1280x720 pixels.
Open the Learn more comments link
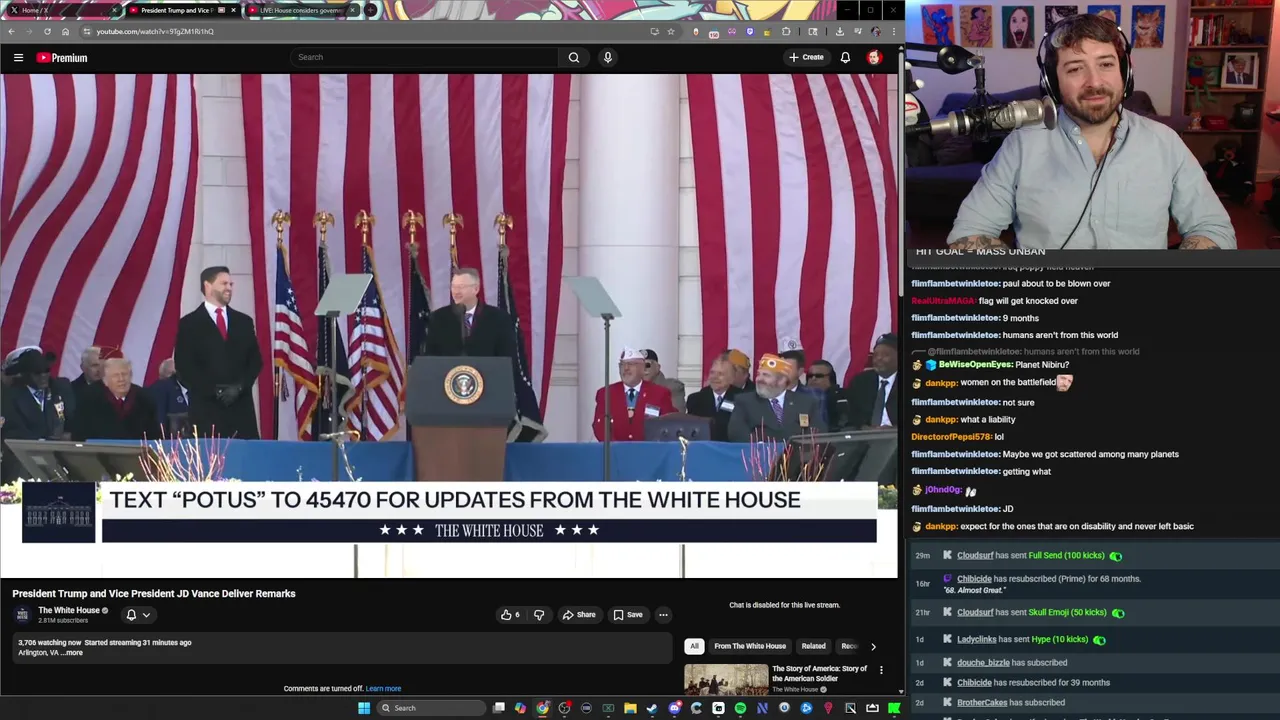pyautogui.click(x=383, y=689)
